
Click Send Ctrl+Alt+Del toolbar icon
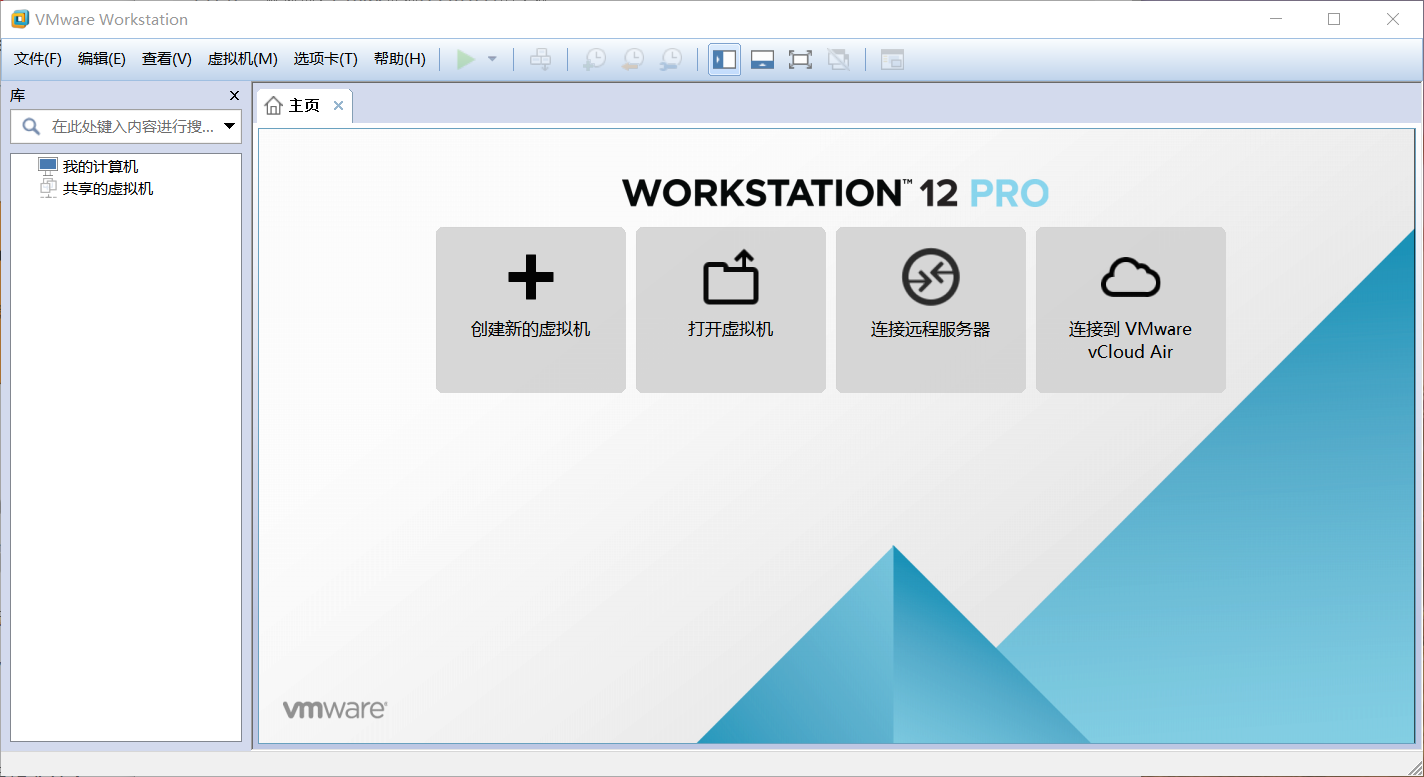540,59
